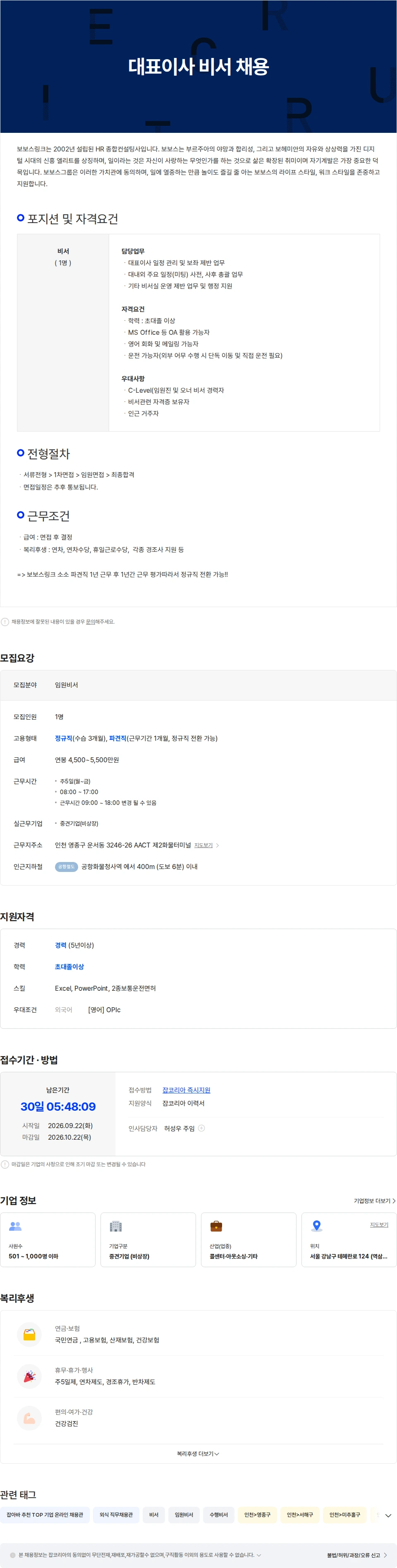The width and height of the screenshot is (397, 1568).
Task: Click the chevron after 근무지주소 지도보기
Action: [x=218, y=845]
